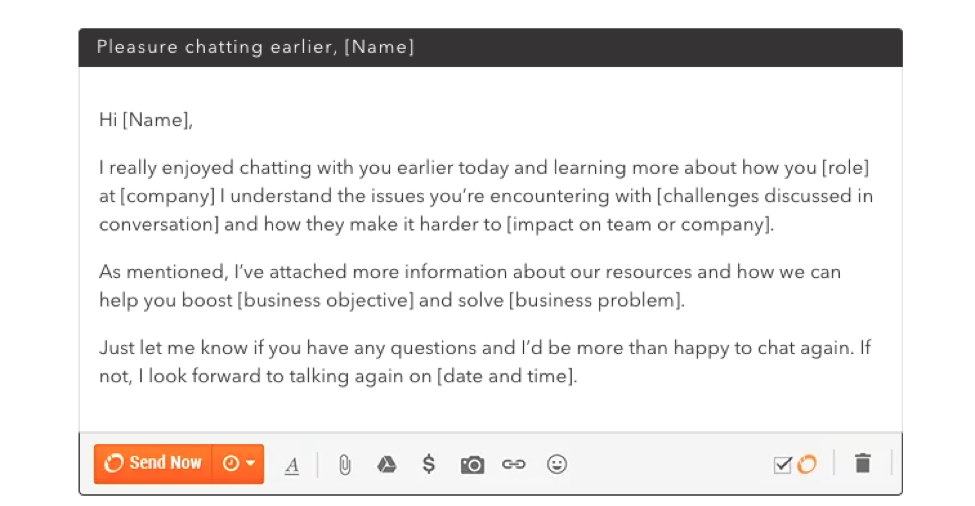
Task: Click the Send Now button
Action: coord(154,463)
